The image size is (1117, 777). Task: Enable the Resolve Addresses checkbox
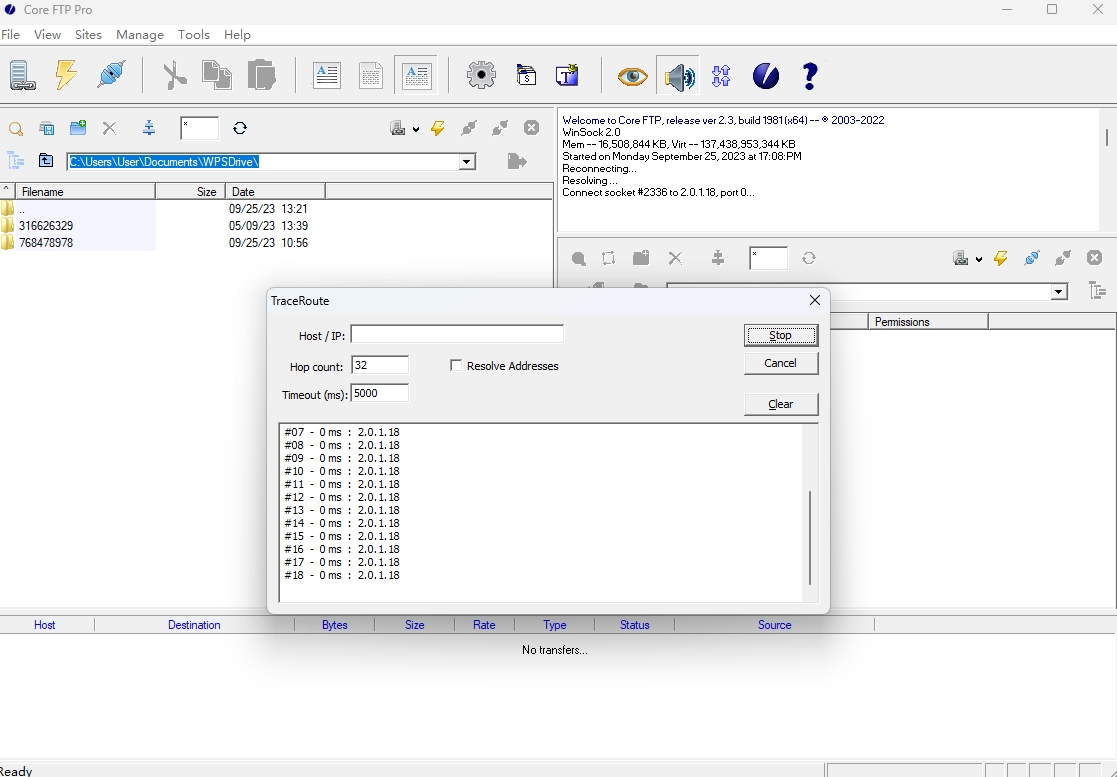click(456, 365)
